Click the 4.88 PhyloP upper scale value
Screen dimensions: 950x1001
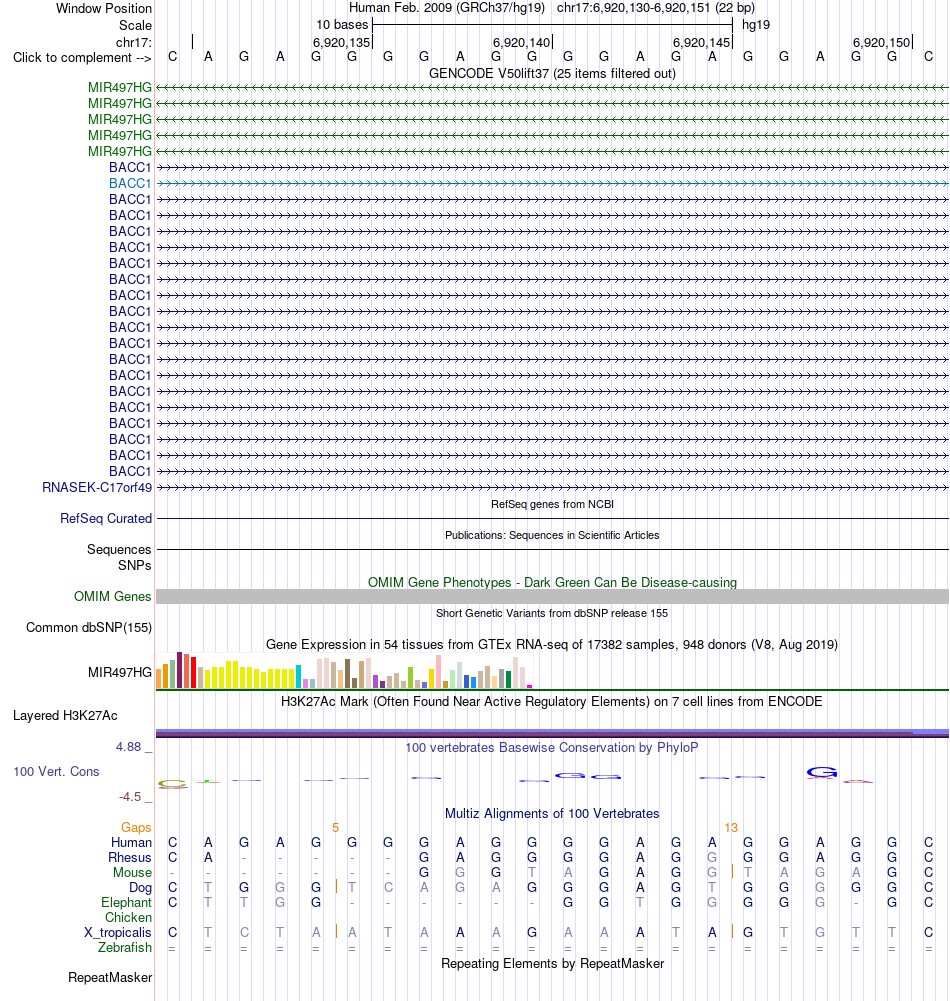coord(128,747)
